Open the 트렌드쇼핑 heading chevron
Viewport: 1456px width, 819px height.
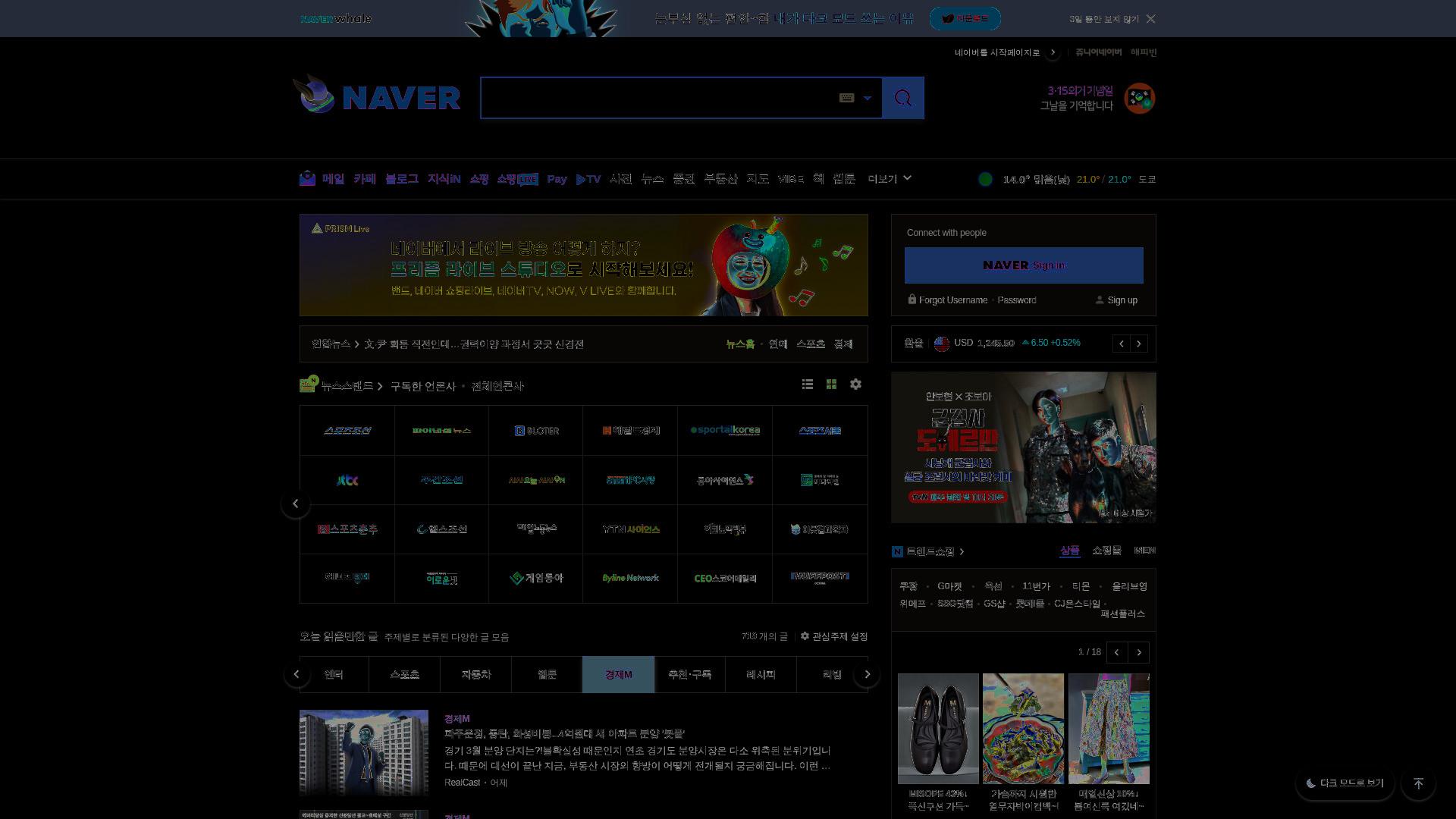[x=962, y=551]
